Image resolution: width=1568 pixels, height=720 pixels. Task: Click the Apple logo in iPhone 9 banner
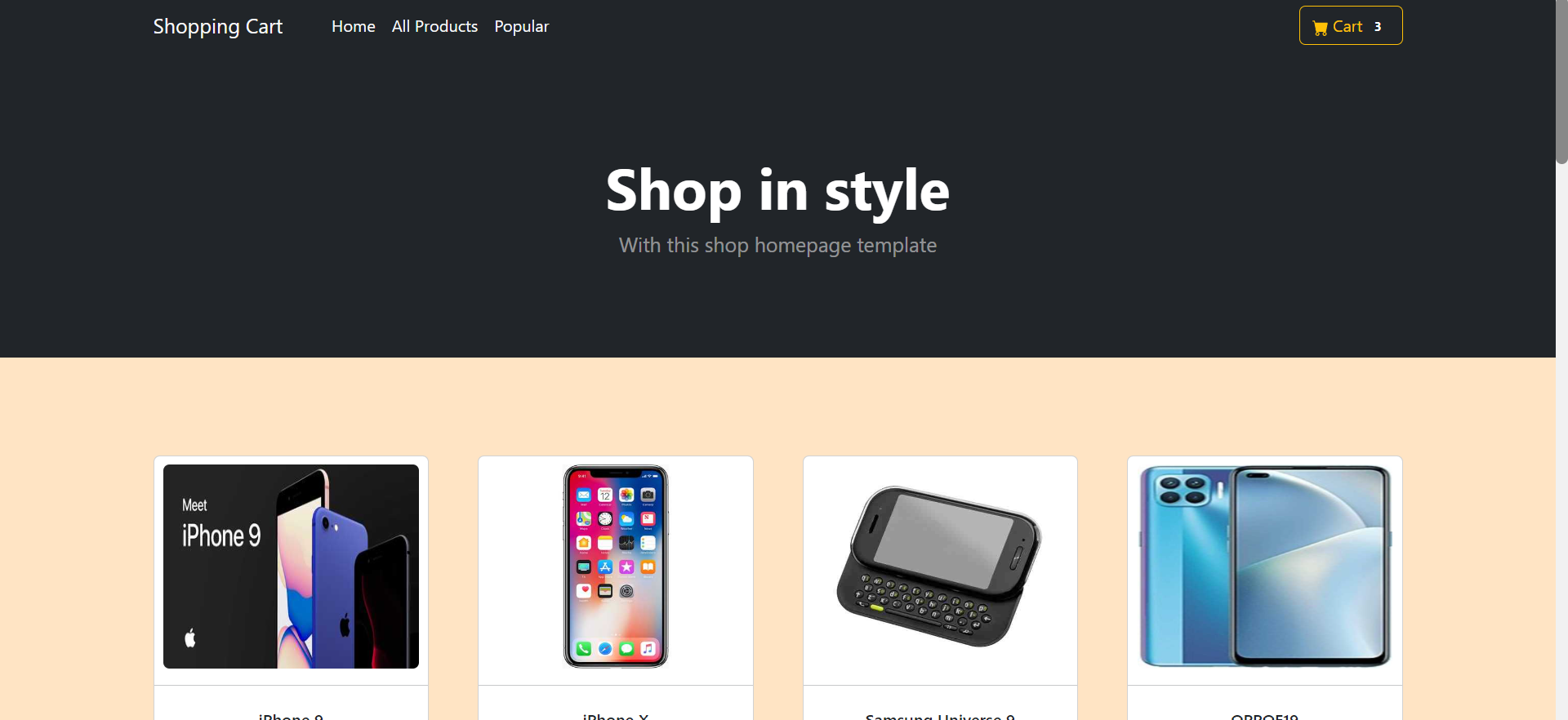click(x=190, y=638)
